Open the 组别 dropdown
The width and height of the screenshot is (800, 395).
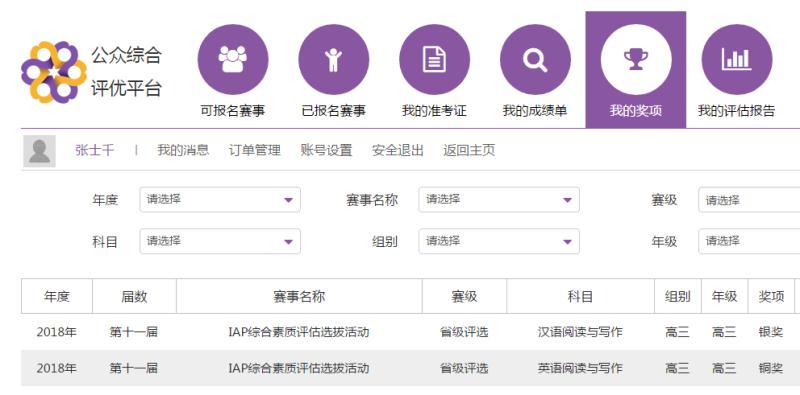pyautogui.click(x=499, y=241)
